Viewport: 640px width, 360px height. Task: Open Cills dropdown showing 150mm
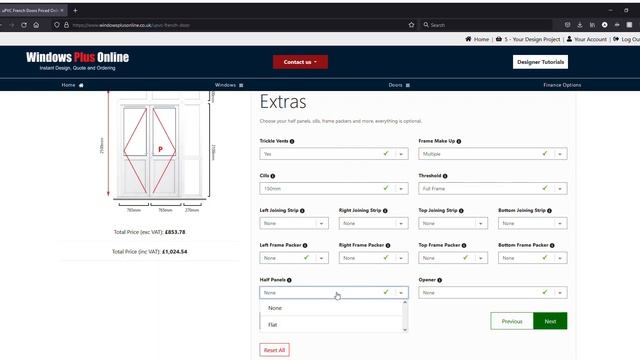pos(333,189)
